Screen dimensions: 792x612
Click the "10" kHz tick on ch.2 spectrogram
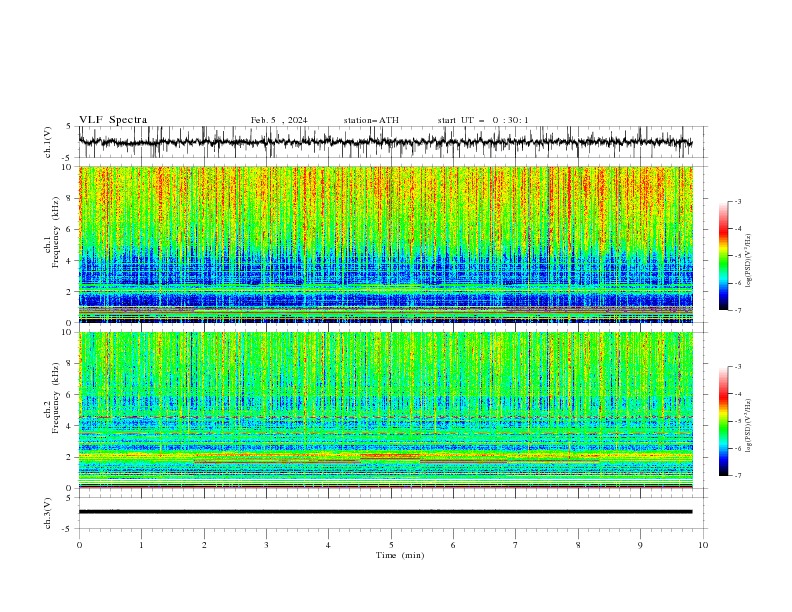tap(69, 332)
